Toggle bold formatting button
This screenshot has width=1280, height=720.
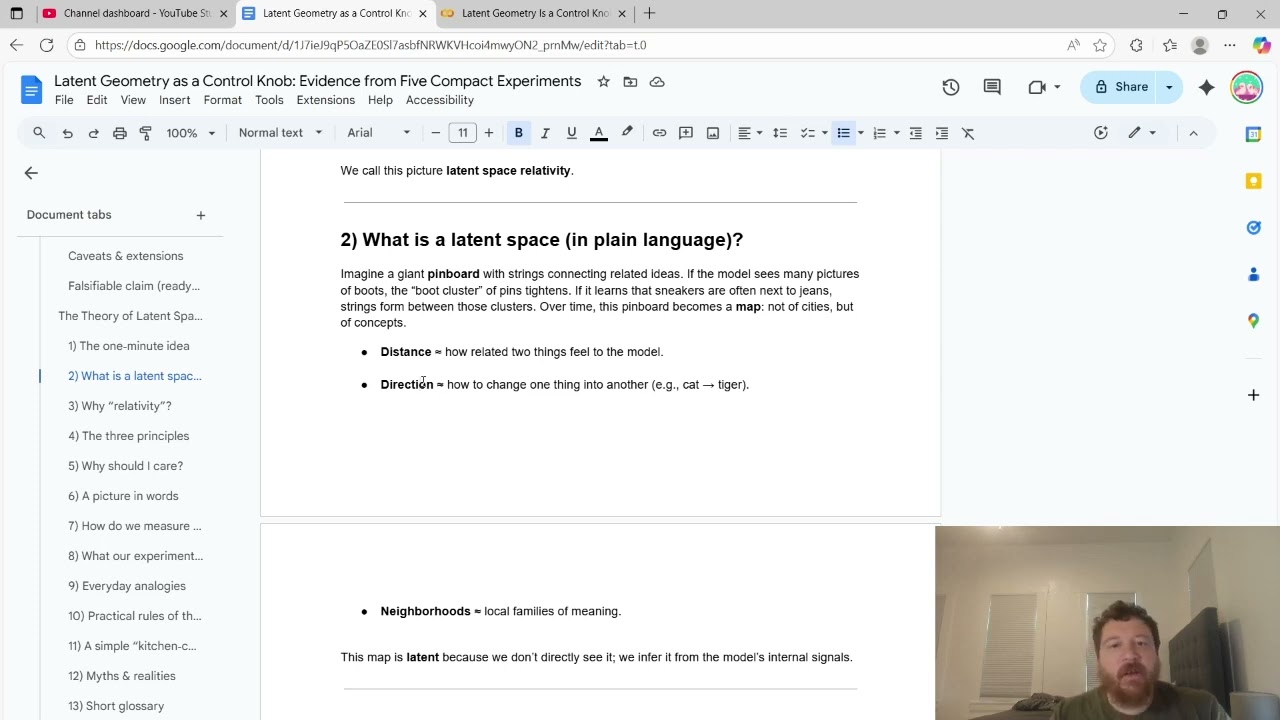[x=518, y=133]
